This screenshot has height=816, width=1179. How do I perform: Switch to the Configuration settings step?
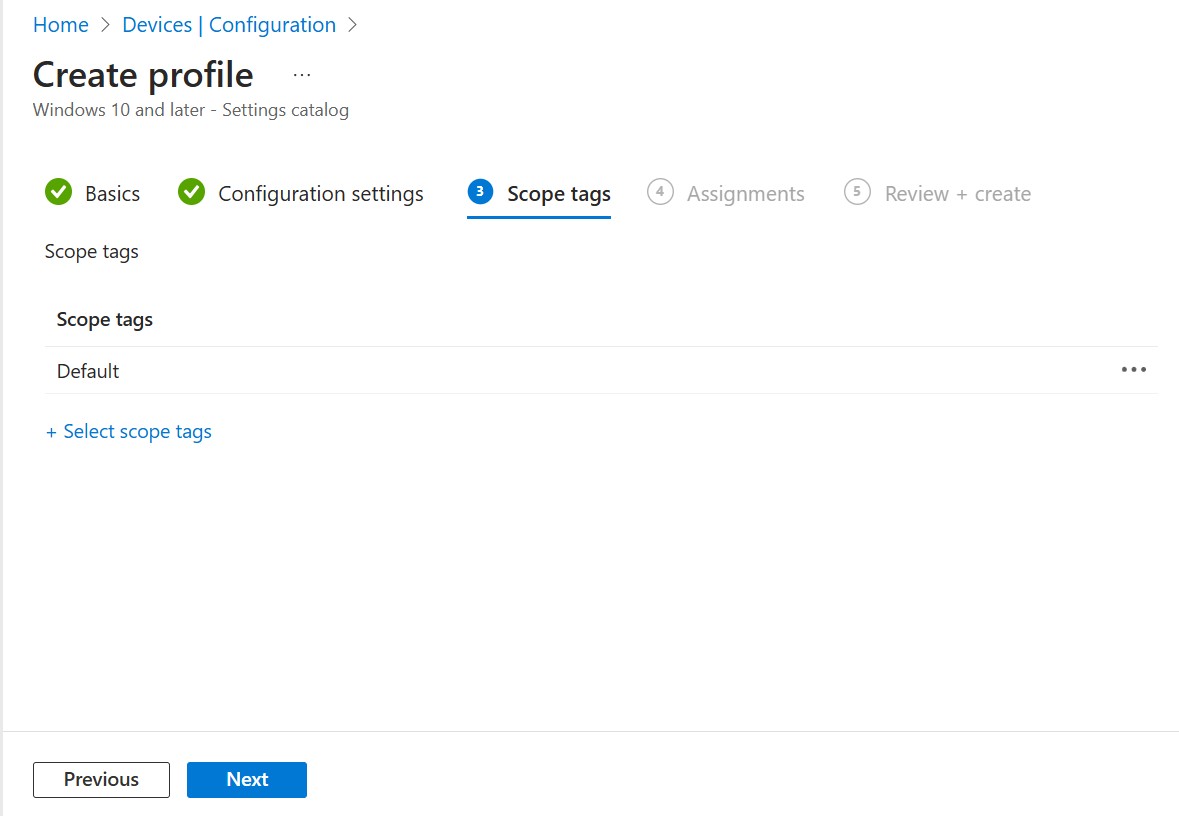coord(320,193)
